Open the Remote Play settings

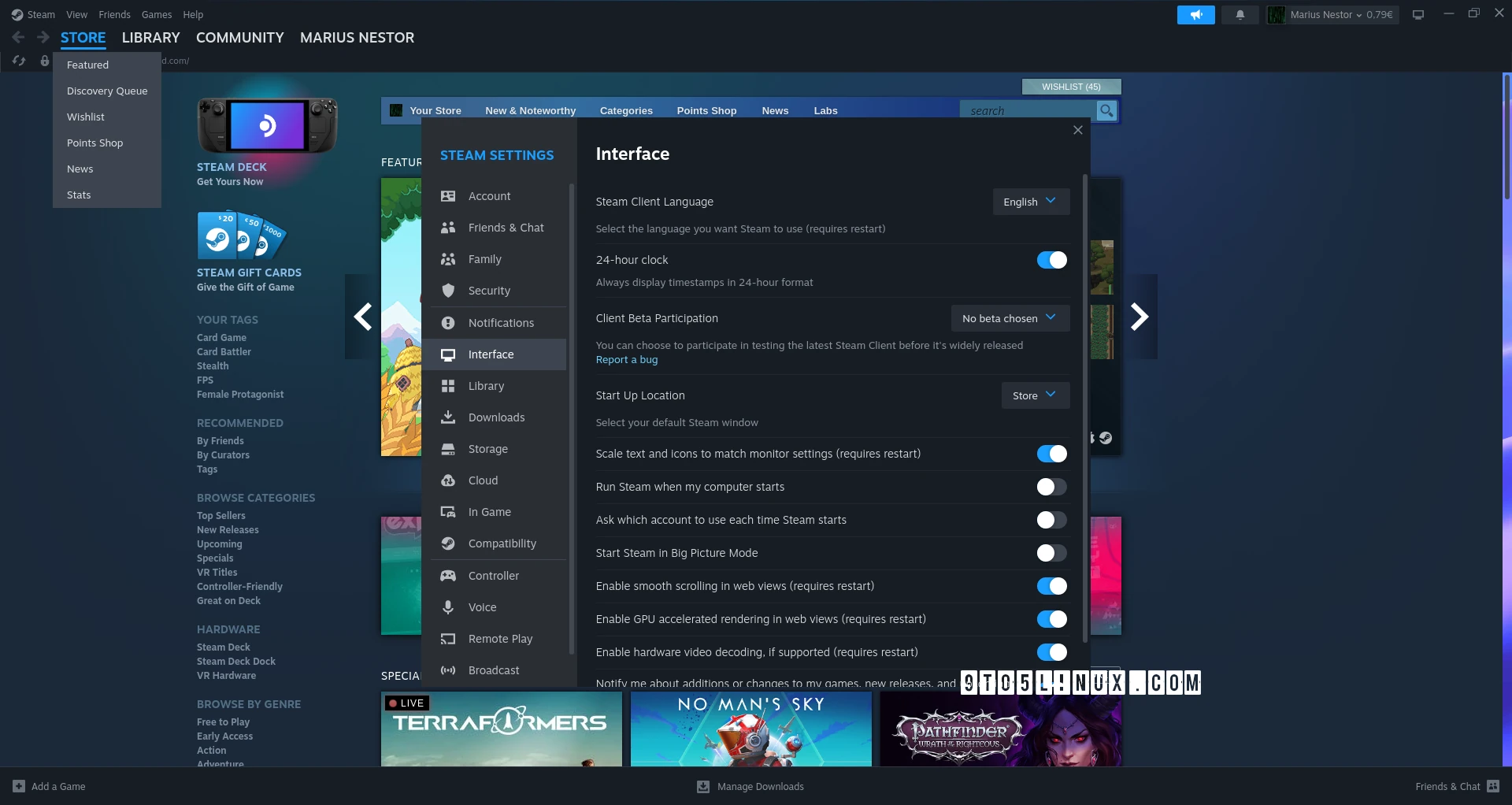coord(500,638)
